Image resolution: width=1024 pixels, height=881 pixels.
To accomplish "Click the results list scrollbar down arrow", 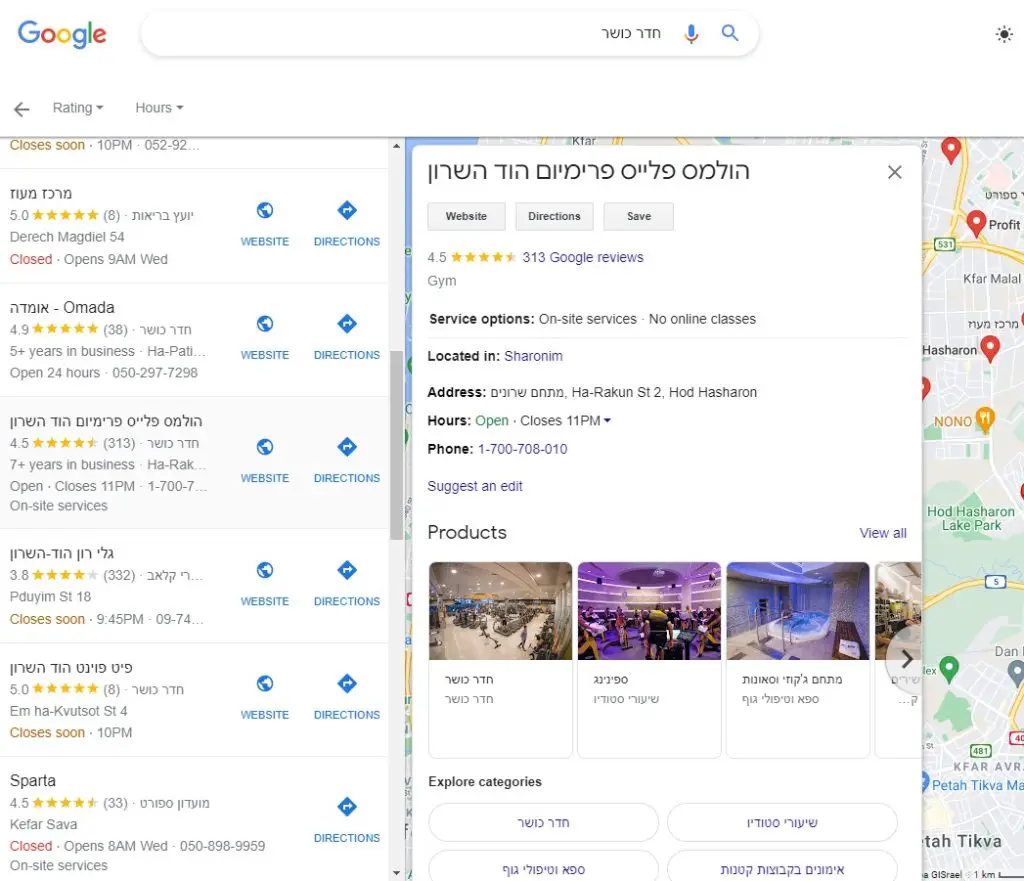I will coord(396,873).
